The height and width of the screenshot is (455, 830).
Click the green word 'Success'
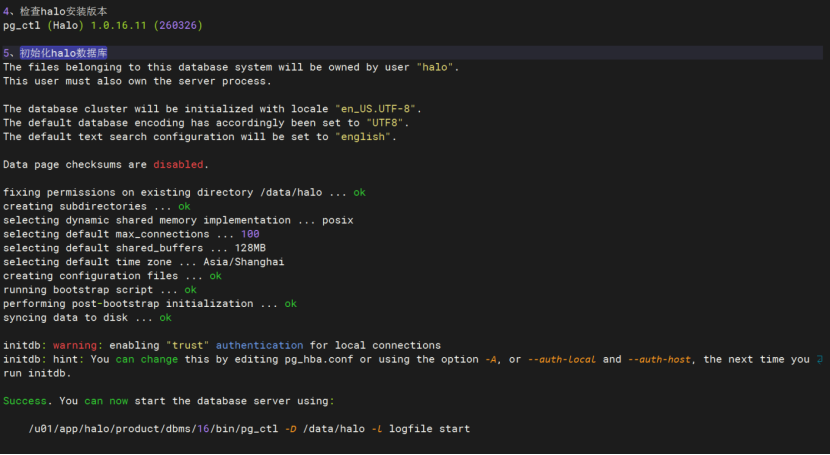[25, 401]
